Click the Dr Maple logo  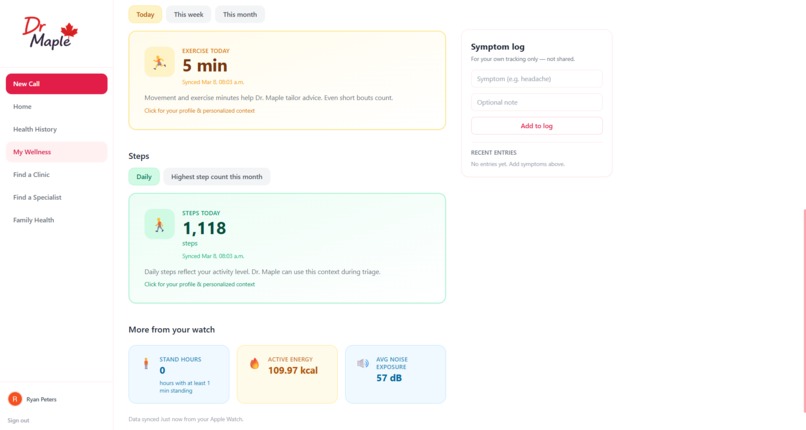coord(50,32)
